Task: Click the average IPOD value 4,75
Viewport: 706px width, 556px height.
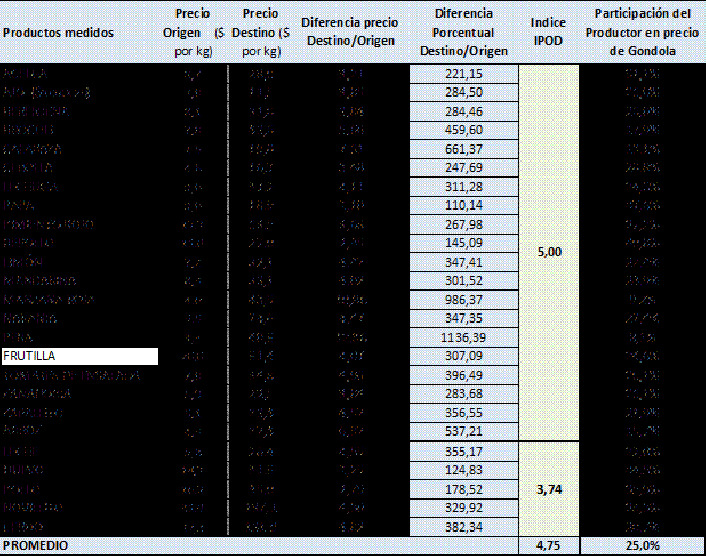Action: 549,546
